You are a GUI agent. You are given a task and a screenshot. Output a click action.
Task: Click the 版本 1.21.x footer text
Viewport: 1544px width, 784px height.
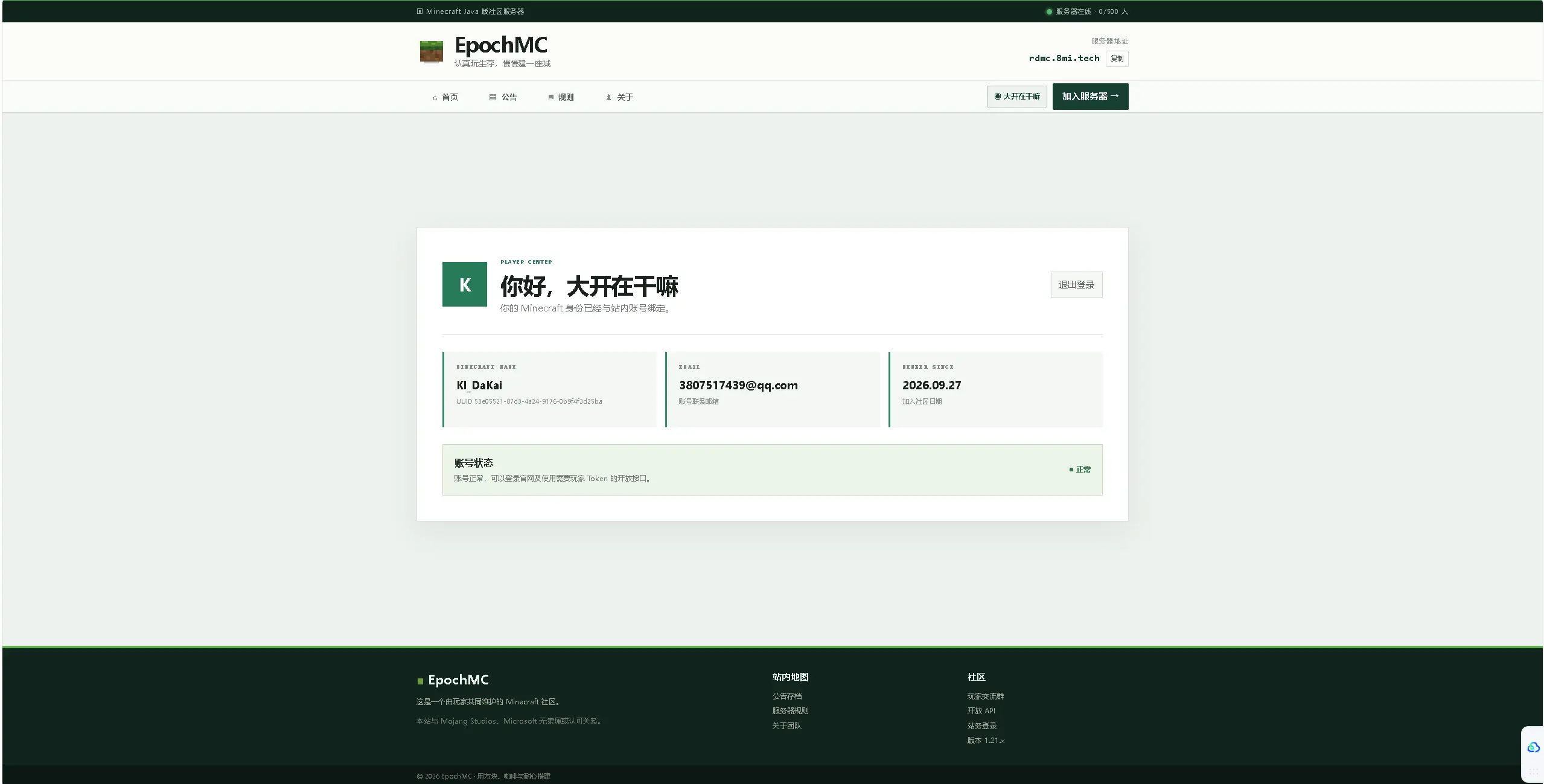coord(986,741)
